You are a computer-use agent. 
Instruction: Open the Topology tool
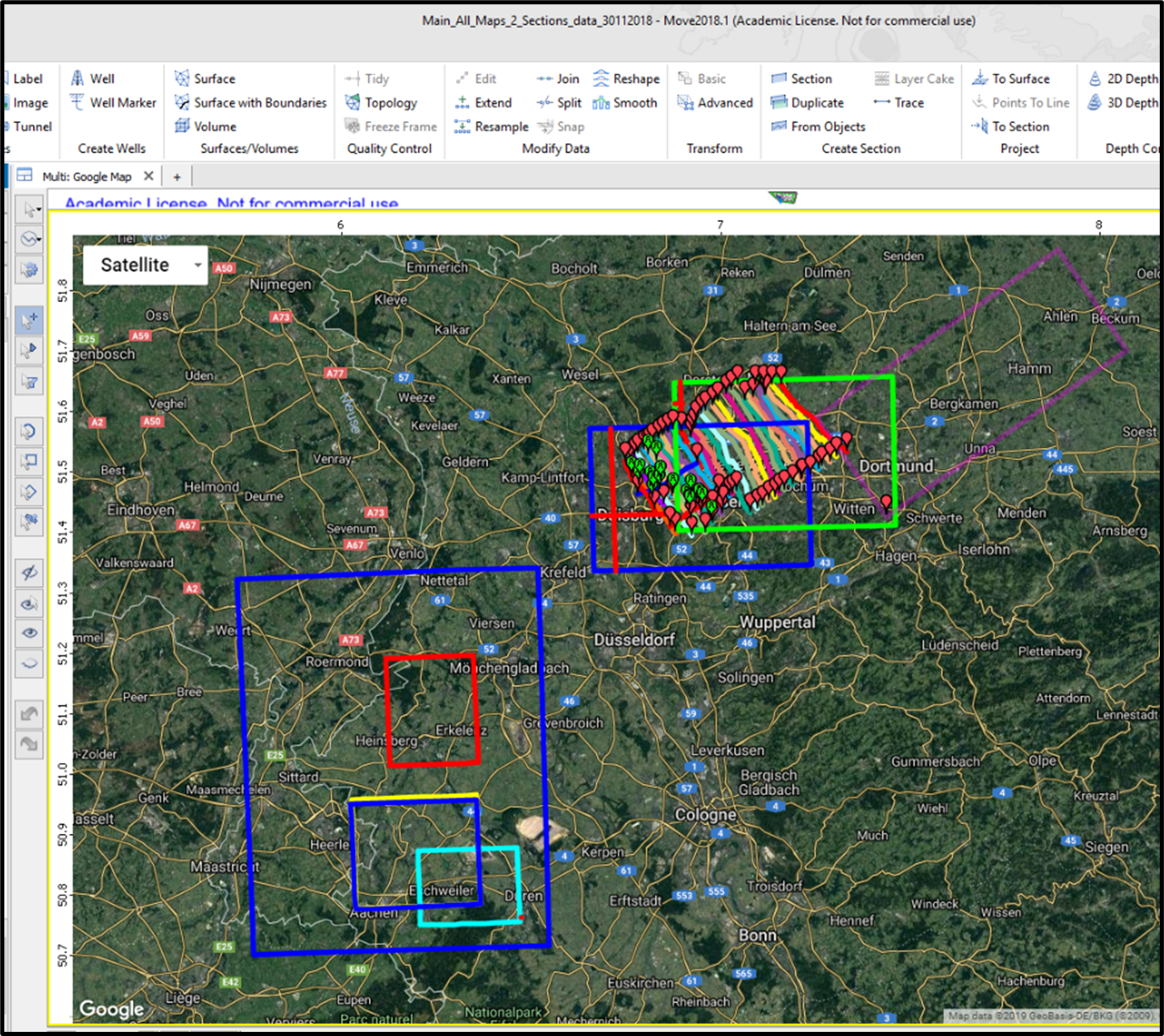pyautogui.click(x=381, y=103)
